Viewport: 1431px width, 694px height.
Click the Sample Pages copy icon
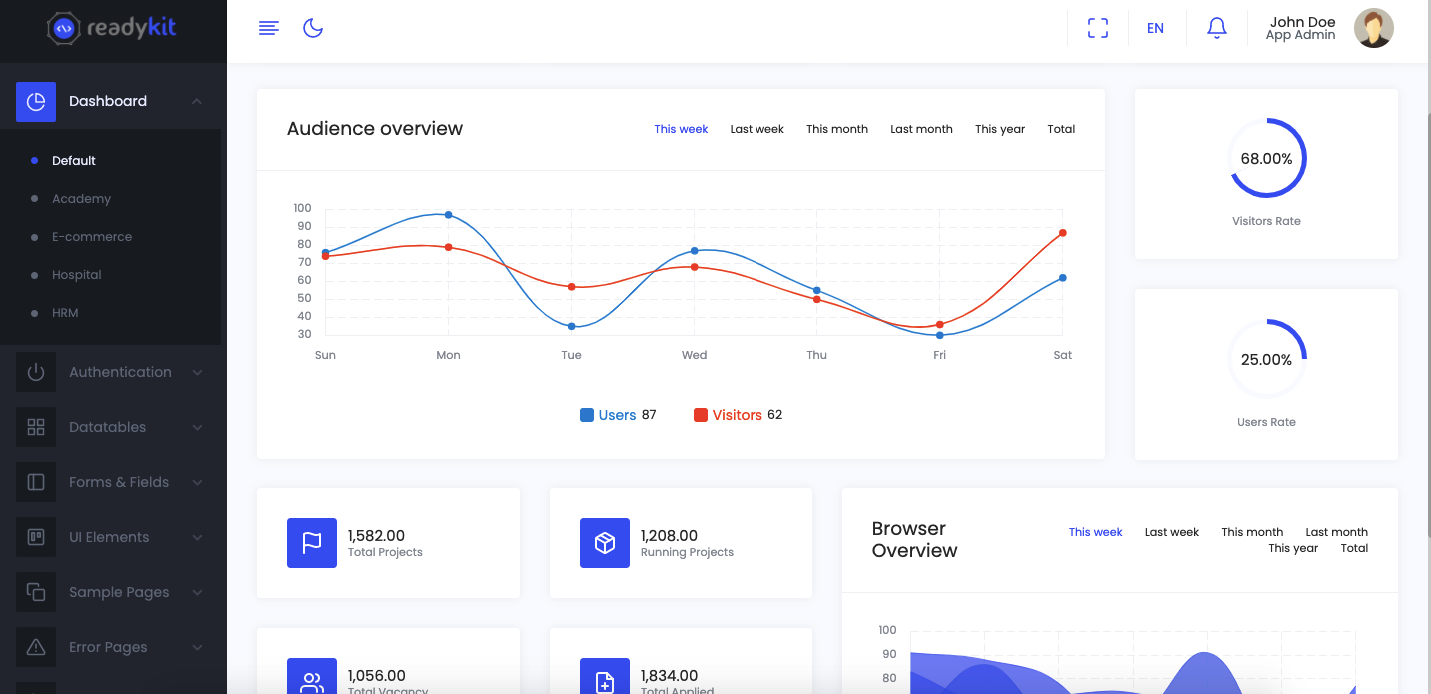tap(36, 592)
